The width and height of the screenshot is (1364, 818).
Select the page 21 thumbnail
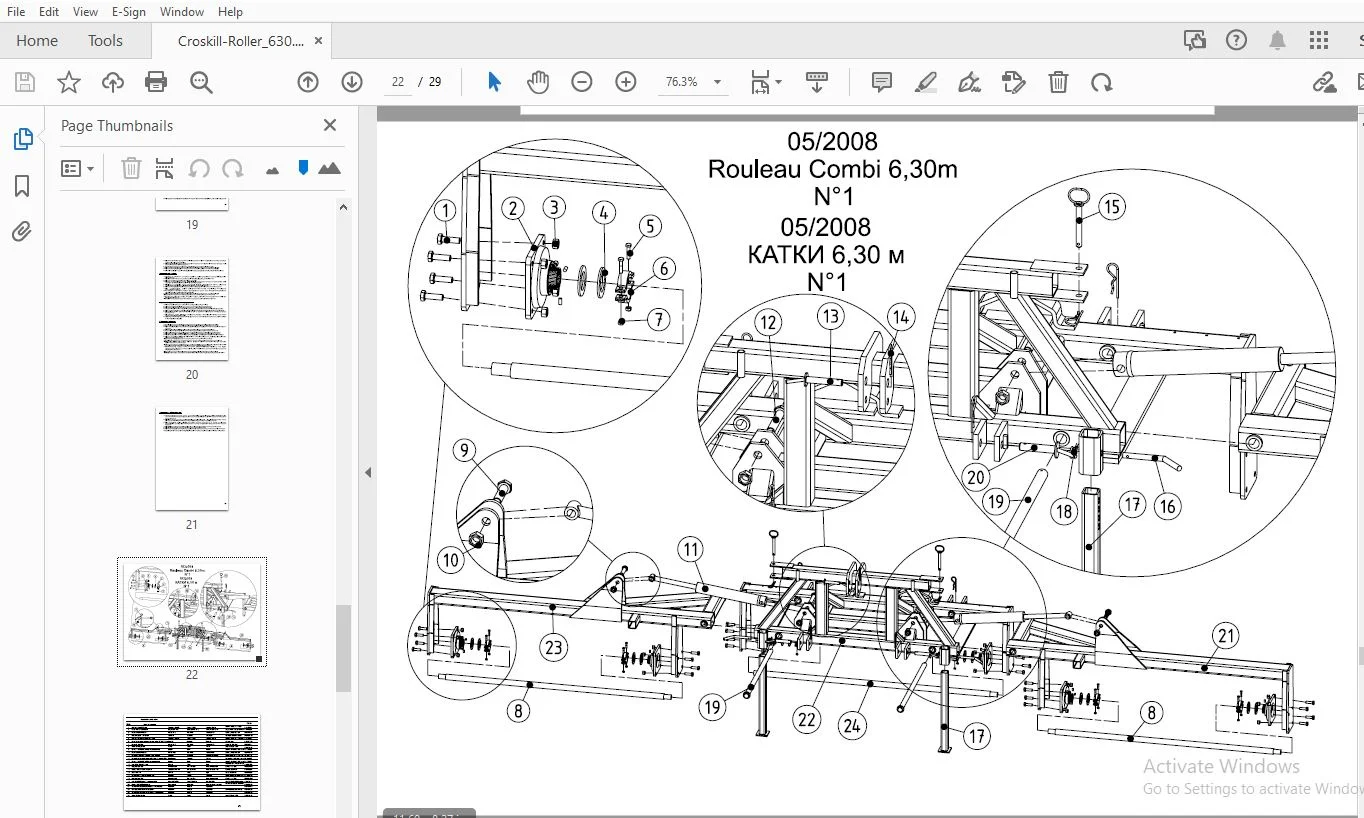192,459
